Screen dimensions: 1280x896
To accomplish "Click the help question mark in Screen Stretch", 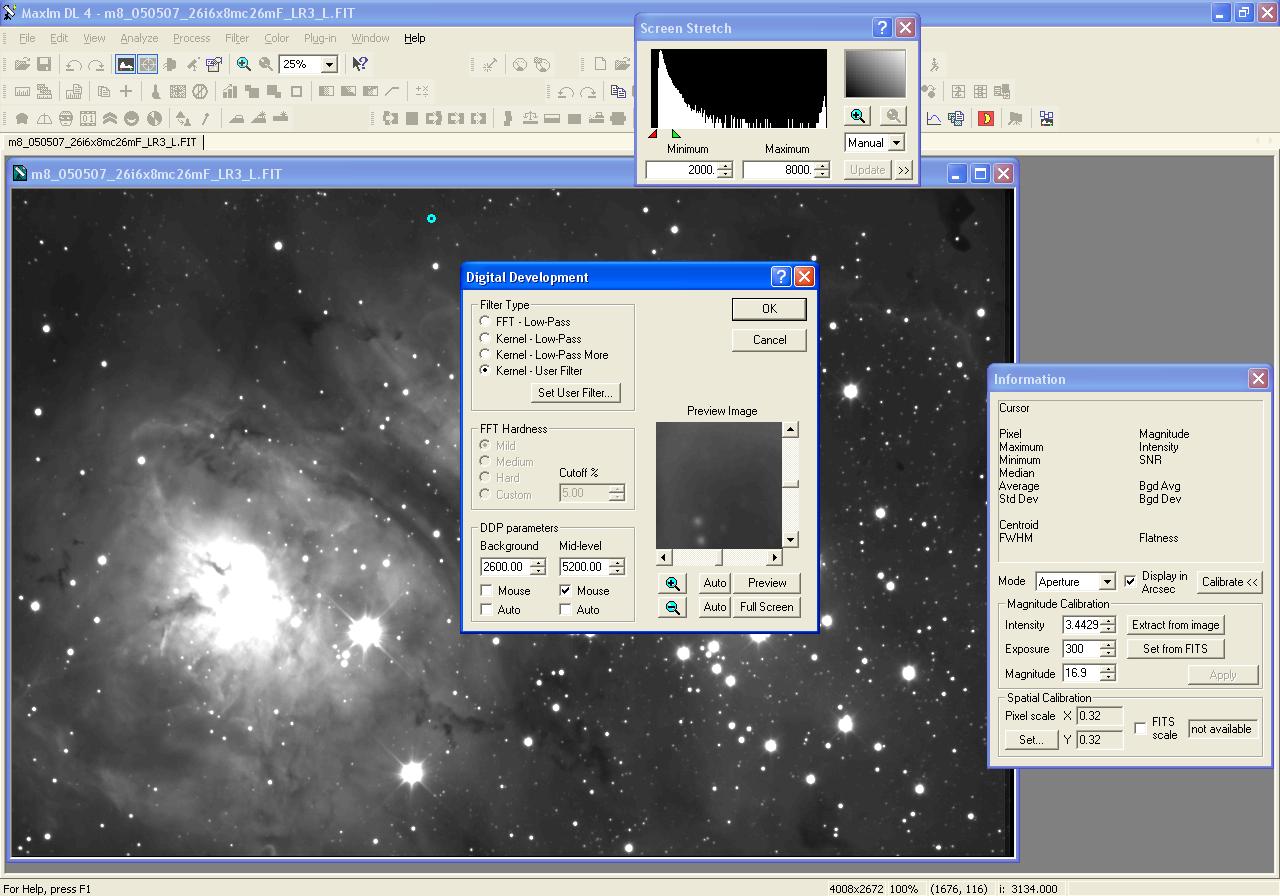I will point(882,28).
